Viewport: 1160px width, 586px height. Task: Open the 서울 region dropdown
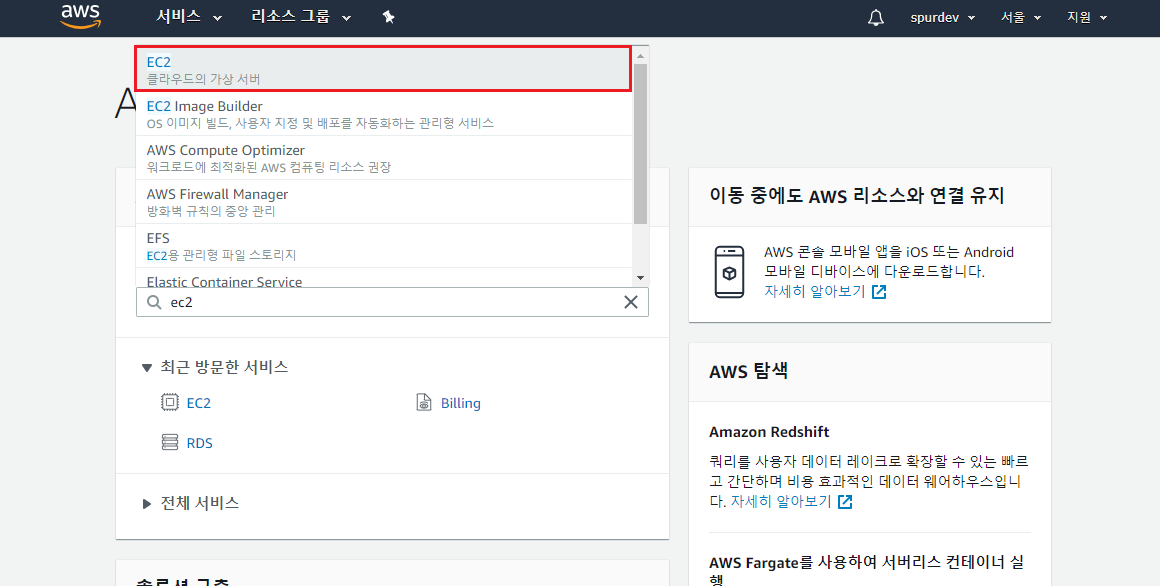(x=1021, y=17)
